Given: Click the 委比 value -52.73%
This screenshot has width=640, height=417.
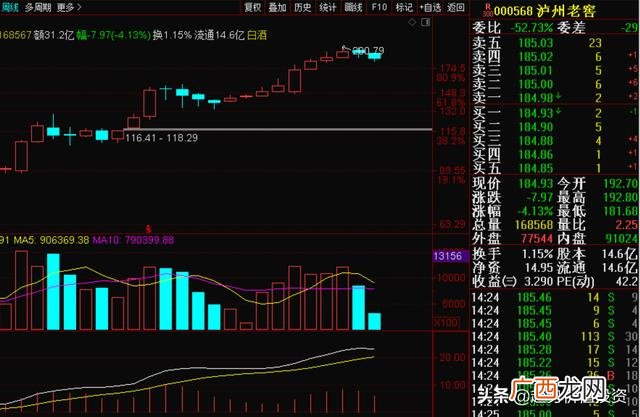Looking at the screenshot, I should (x=531, y=28).
